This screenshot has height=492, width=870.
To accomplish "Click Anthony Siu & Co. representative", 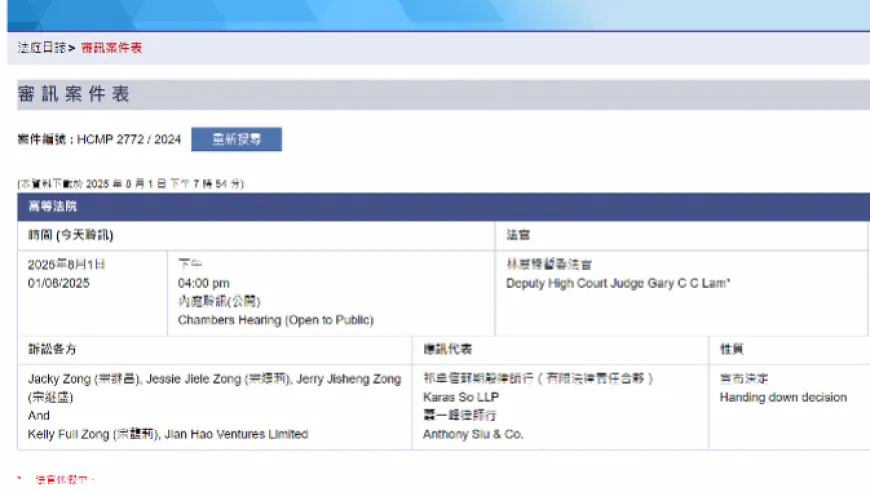I will [x=472, y=434].
